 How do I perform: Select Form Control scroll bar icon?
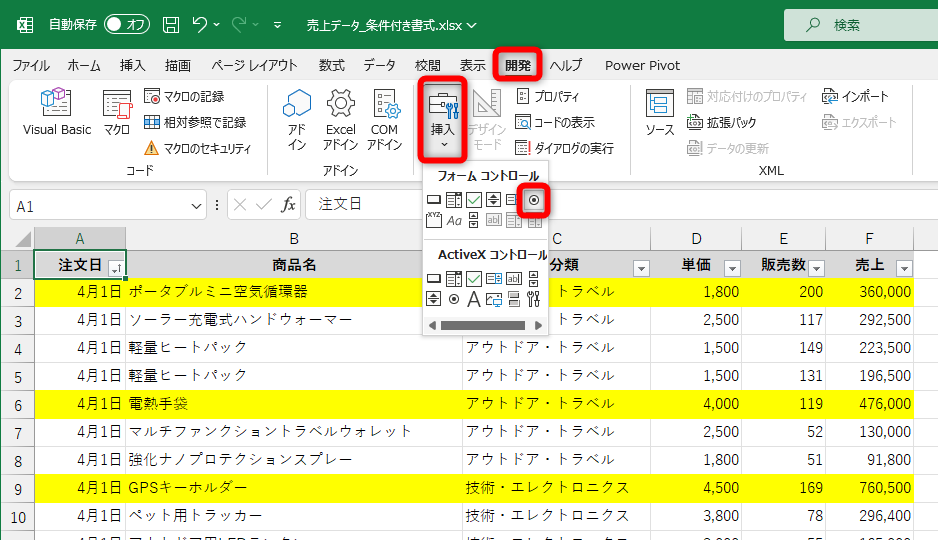tap(474, 221)
